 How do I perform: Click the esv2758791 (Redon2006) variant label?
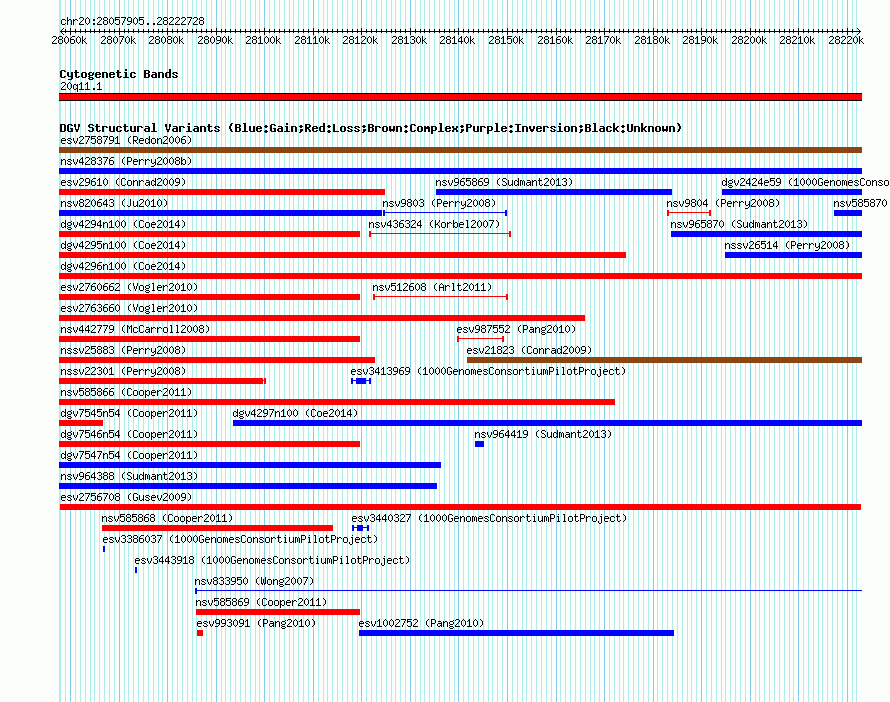pyautogui.click(x=126, y=140)
